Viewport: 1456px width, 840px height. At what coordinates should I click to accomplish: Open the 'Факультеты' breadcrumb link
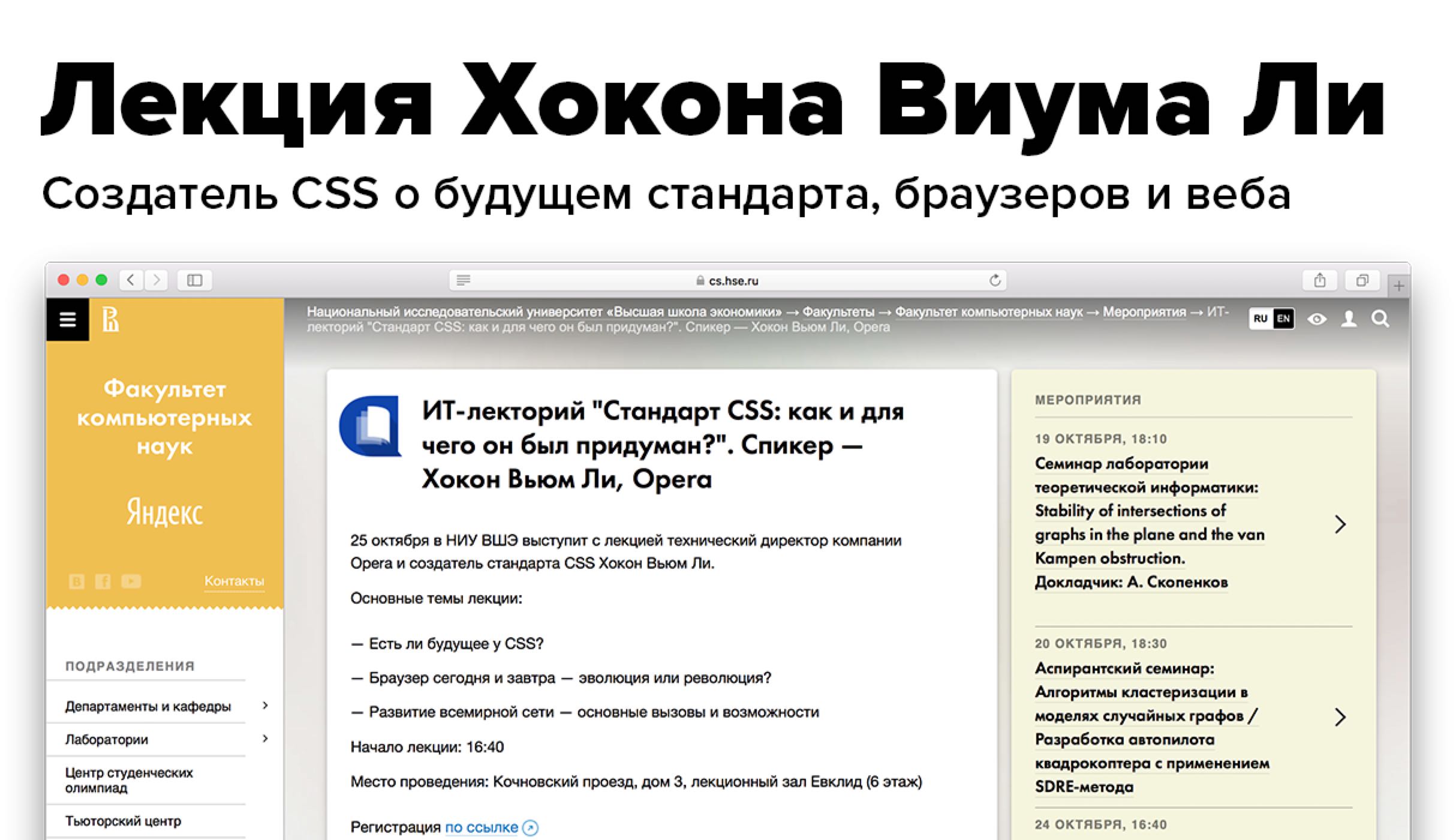tap(838, 312)
